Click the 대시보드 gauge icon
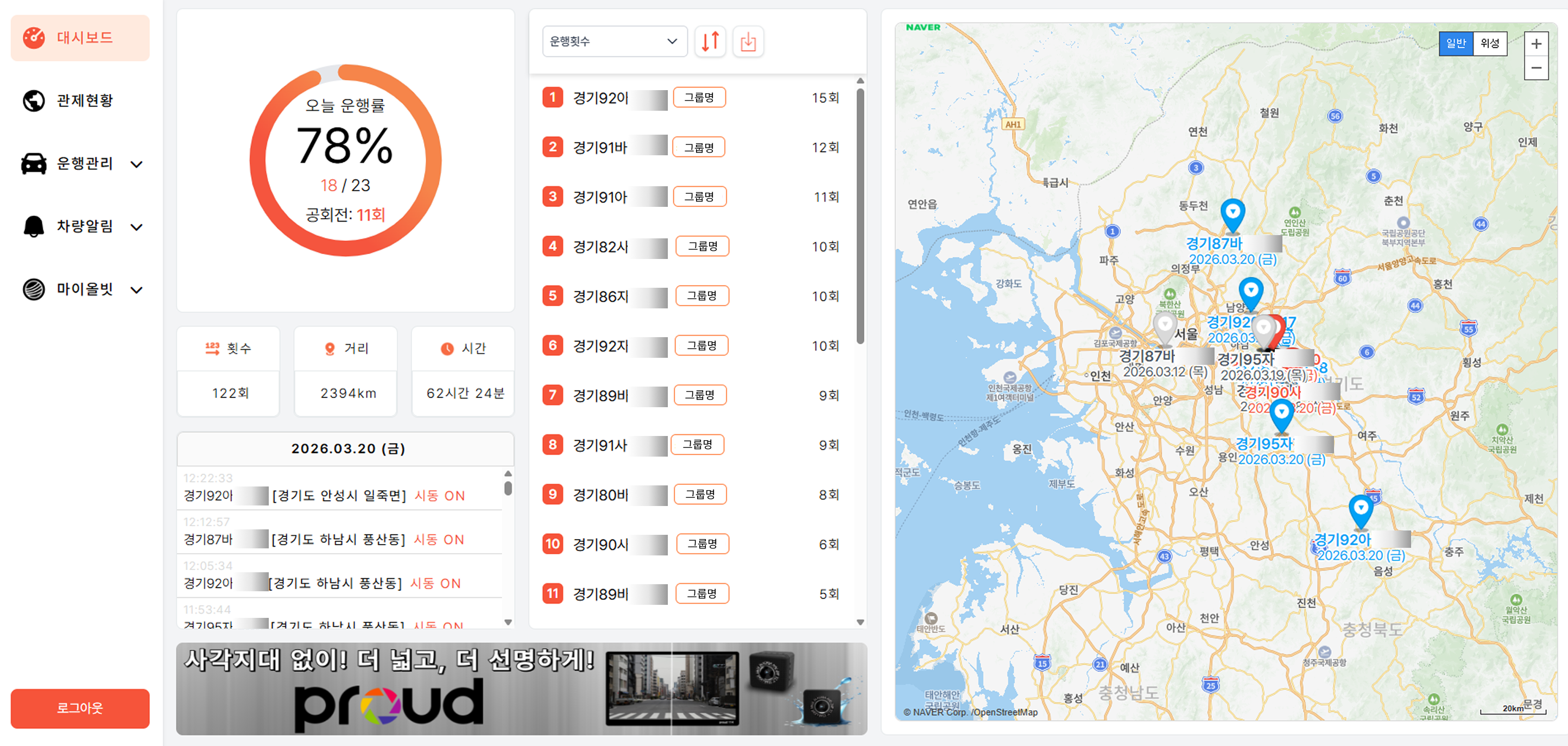Screen dimensions: 1568x746 (34, 37)
